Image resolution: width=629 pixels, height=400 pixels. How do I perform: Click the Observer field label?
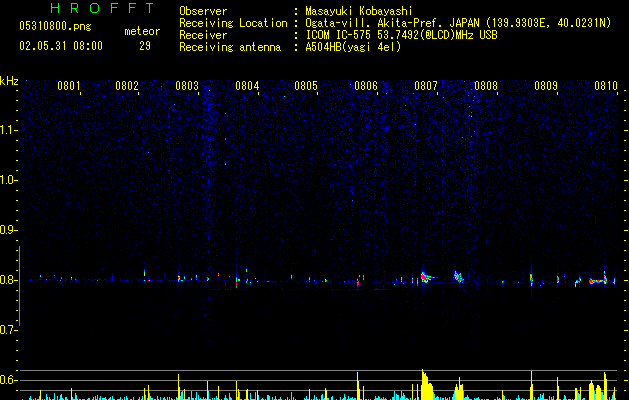click(x=203, y=11)
